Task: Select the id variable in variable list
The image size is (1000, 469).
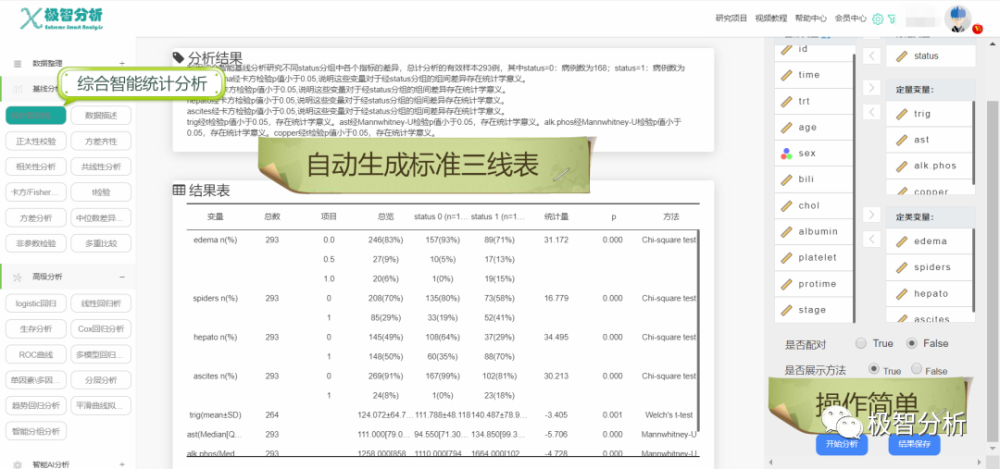Action: (x=814, y=49)
